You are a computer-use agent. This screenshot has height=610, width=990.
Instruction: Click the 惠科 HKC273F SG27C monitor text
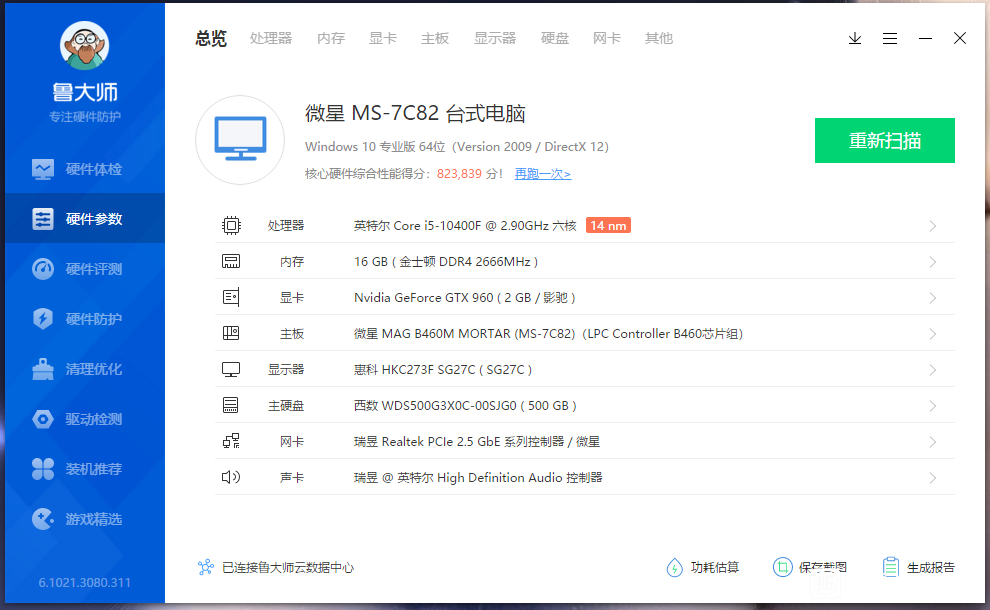click(x=443, y=369)
